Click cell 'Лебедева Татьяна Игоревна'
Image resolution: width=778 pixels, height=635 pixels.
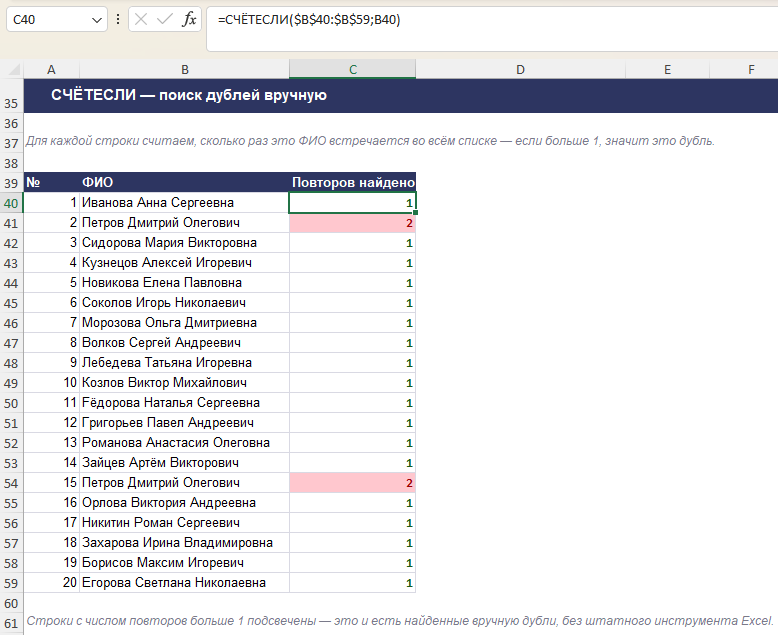[x=185, y=363]
